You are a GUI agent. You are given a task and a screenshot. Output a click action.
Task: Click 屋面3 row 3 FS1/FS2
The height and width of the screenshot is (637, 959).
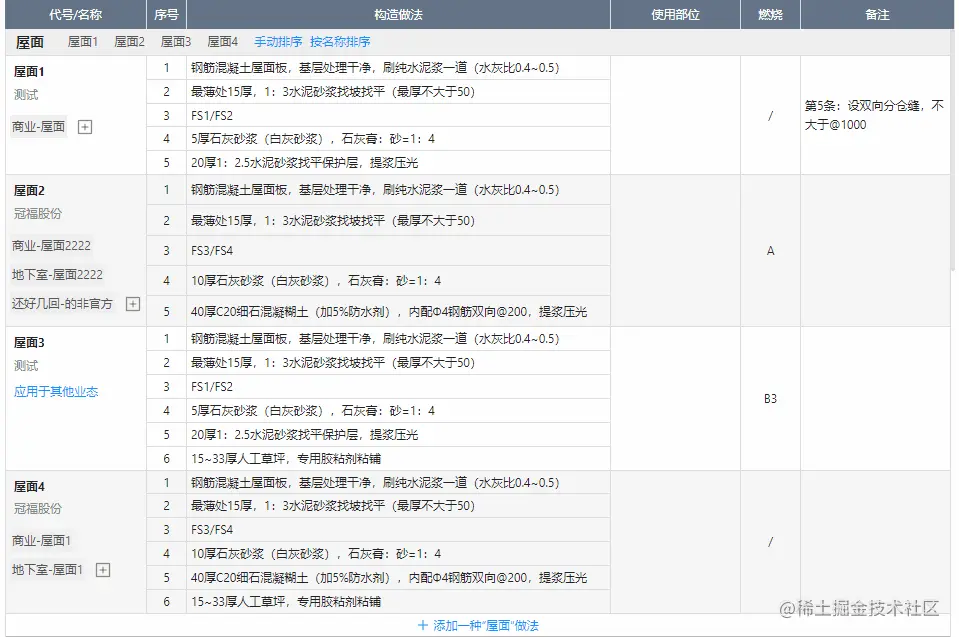point(398,386)
